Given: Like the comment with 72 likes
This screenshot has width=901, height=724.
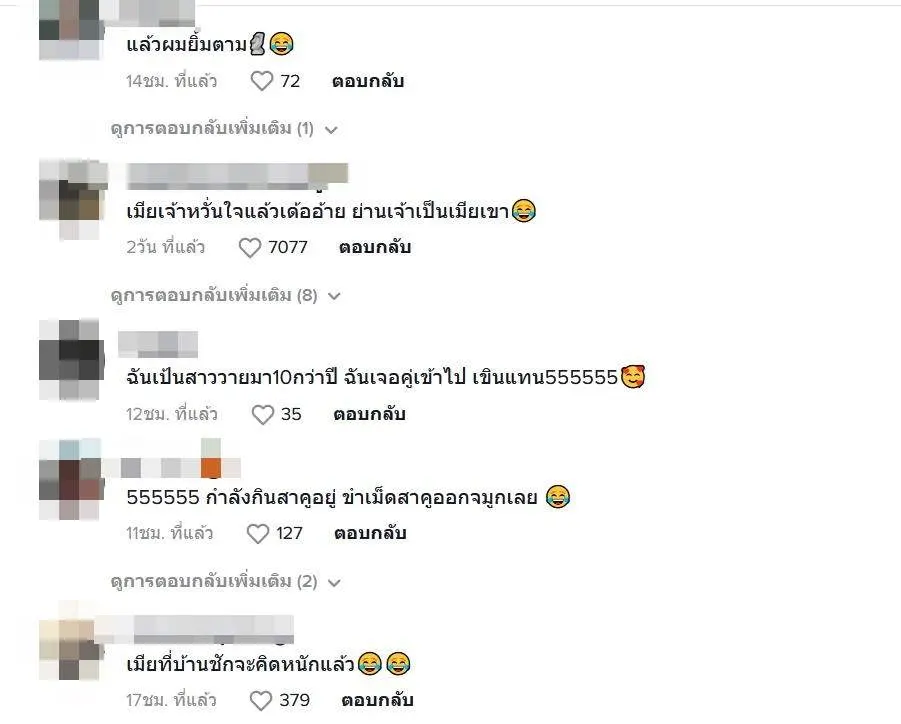Looking at the screenshot, I should pos(261,81).
